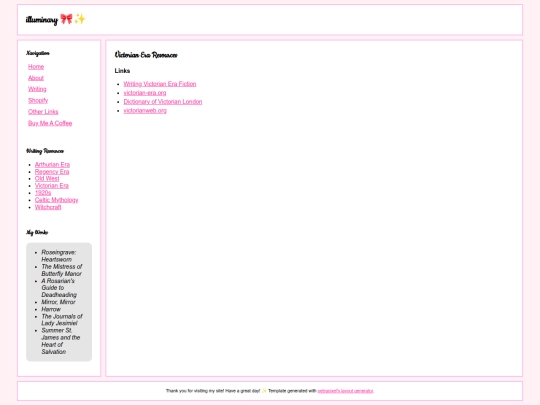Open the Witchcraft resource link
The image size is (540, 405).
pos(48,207)
